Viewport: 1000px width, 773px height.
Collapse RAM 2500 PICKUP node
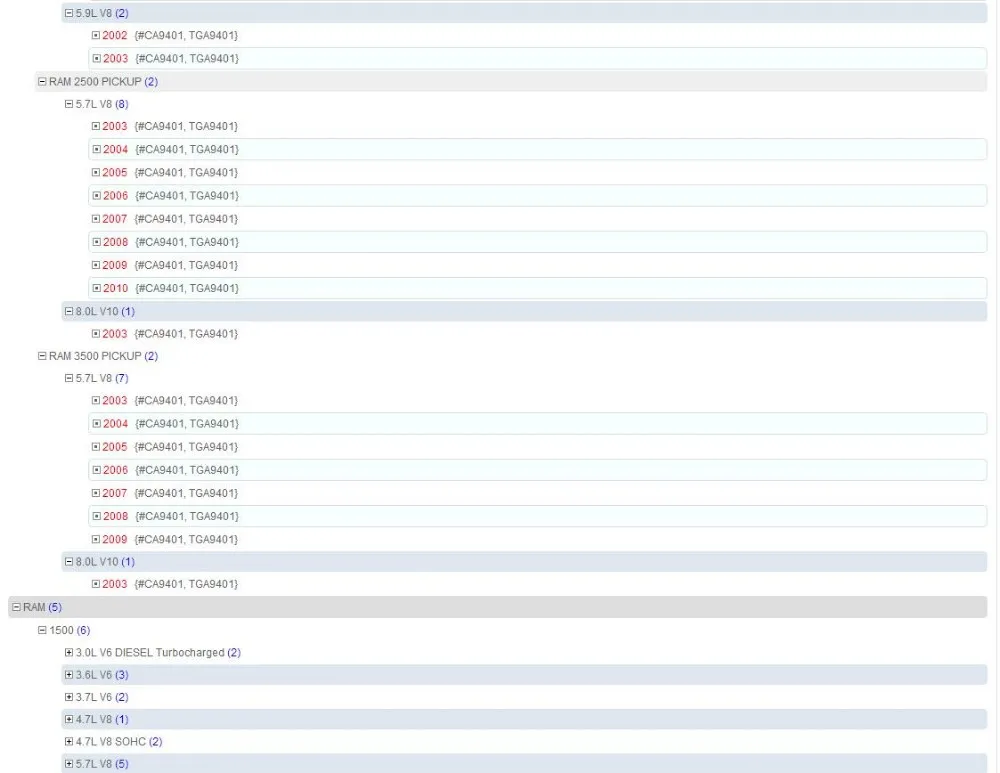pyautogui.click(x=42, y=82)
